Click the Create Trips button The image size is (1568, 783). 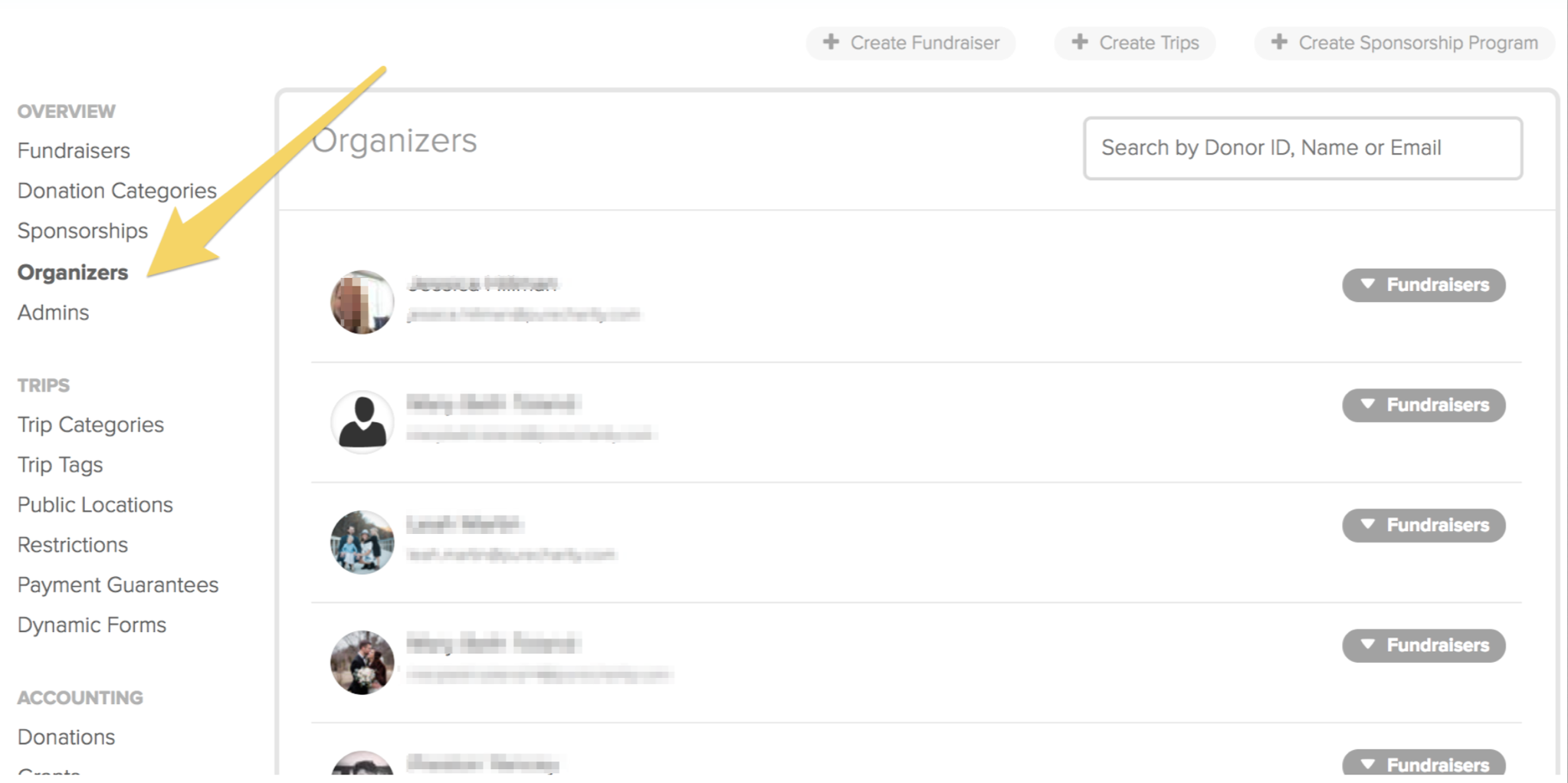point(1135,43)
